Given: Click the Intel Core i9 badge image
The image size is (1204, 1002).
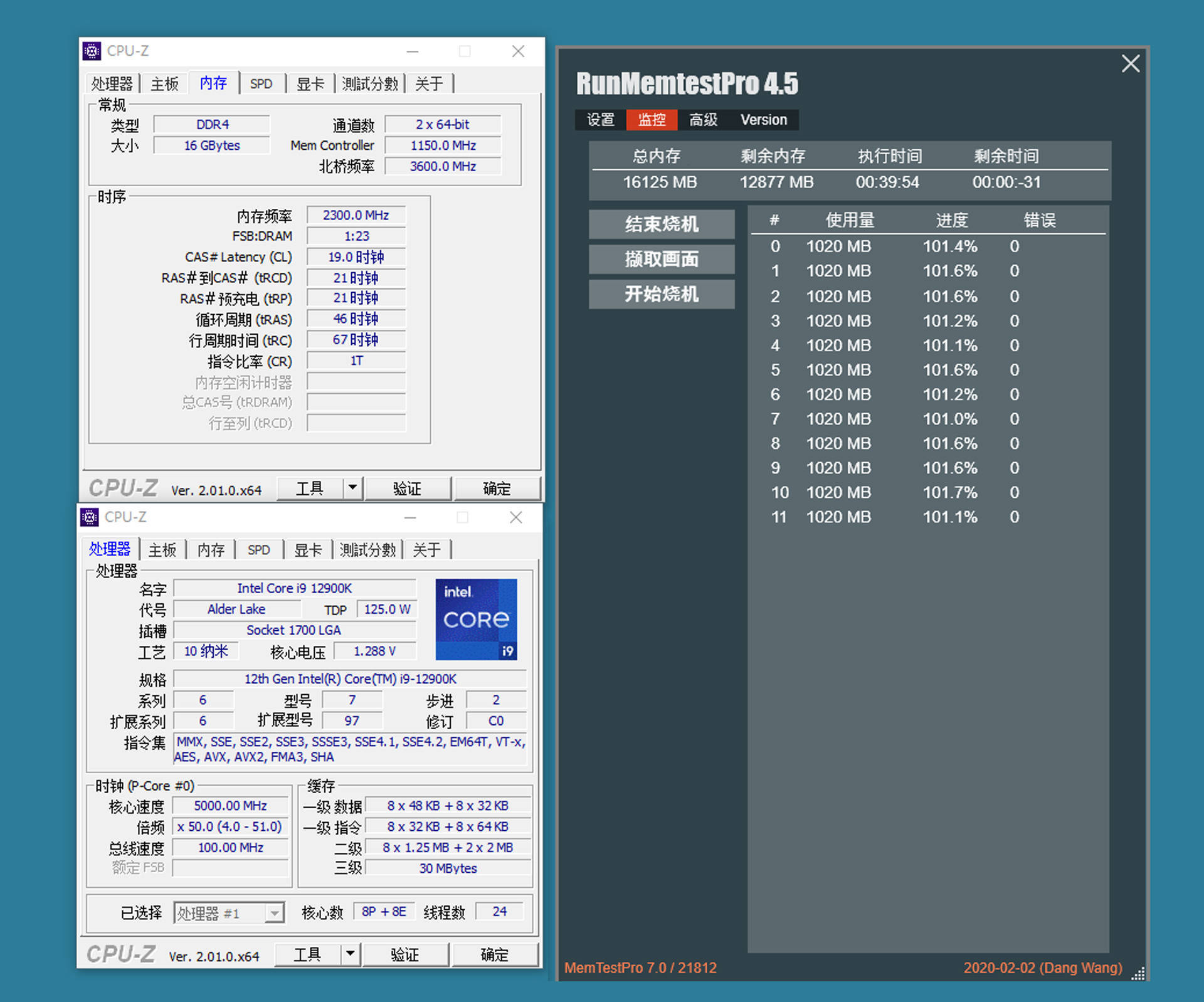Looking at the screenshot, I should (x=476, y=620).
